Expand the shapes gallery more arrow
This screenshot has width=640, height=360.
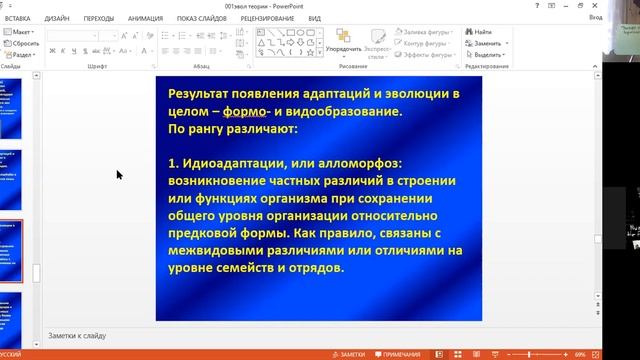coord(320,52)
